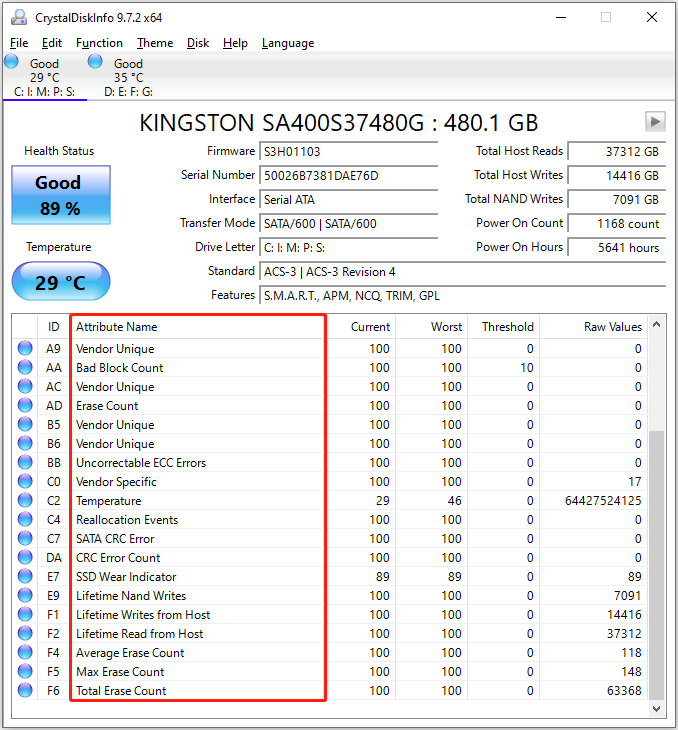
Task: Click the next disk arrow button
Action: coord(655,122)
